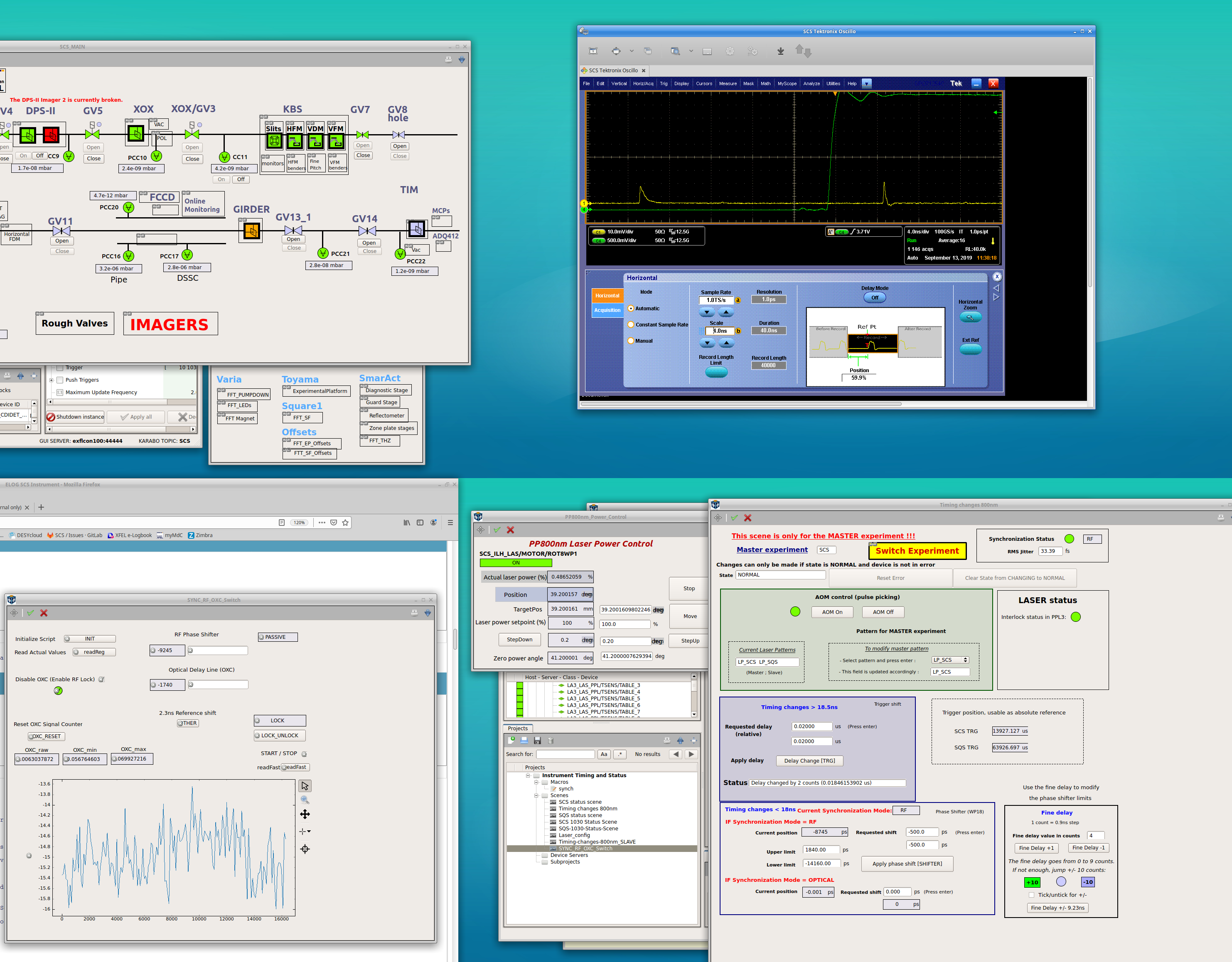The height and width of the screenshot is (962, 1232).
Task: Click the floppy disk save icon in Projects panel
Action: pos(538,740)
